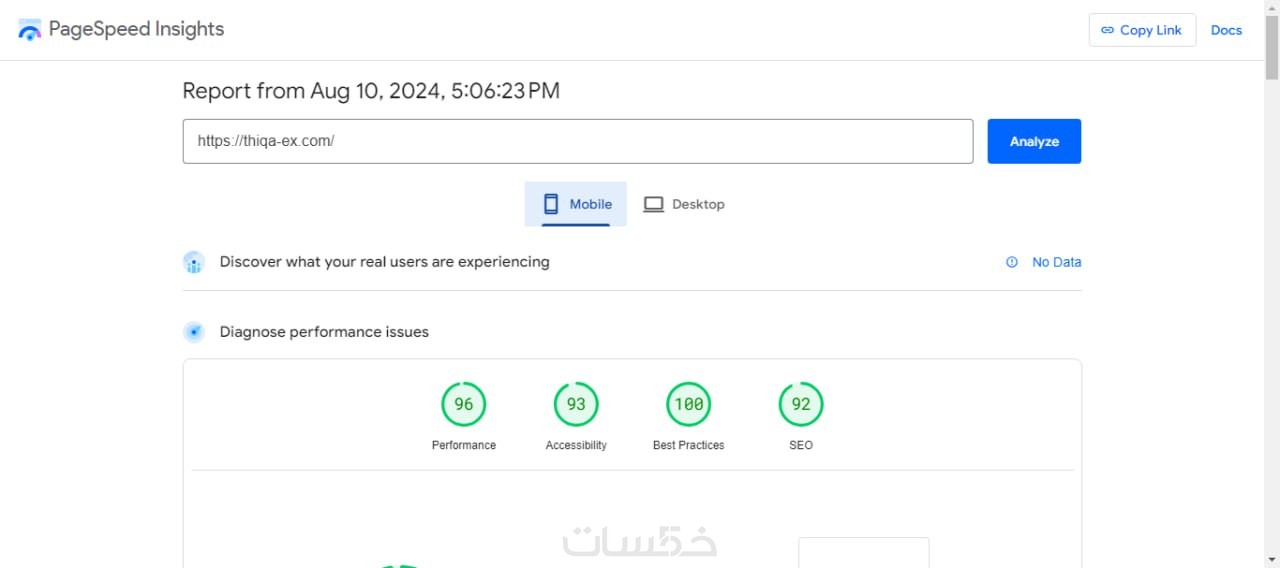Click the real users experience icon
The image size is (1280, 568).
tap(194, 262)
